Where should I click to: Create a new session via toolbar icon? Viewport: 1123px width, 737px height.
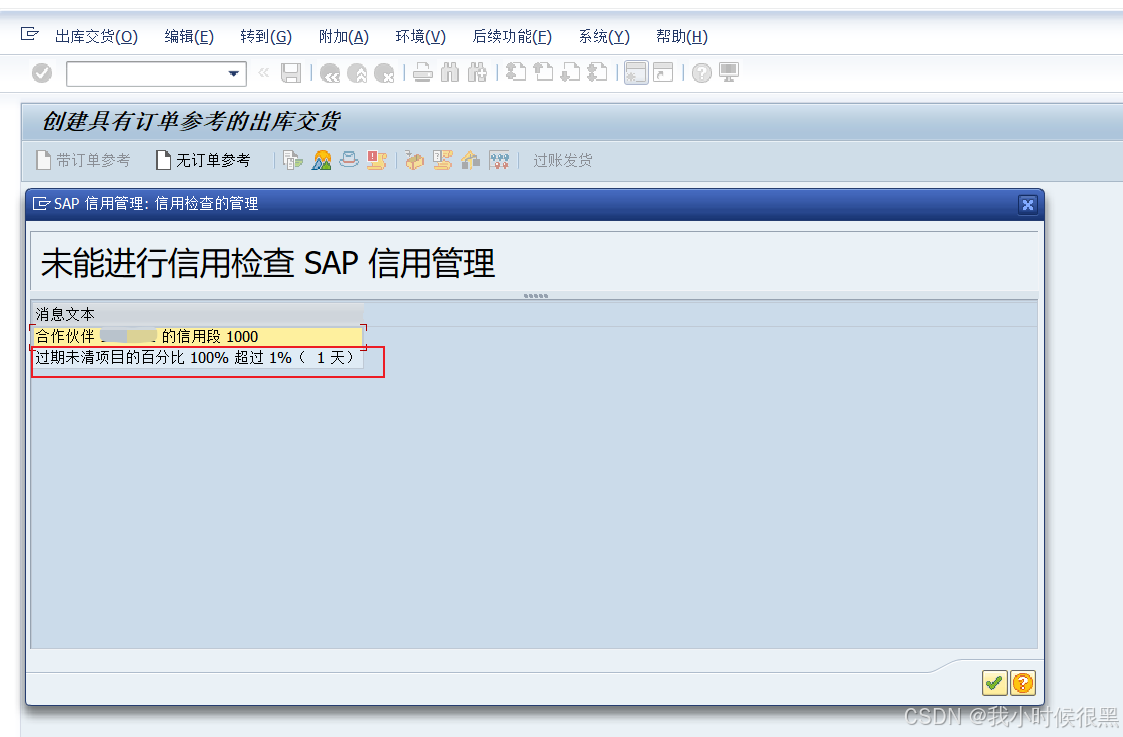(x=636, y=72)
